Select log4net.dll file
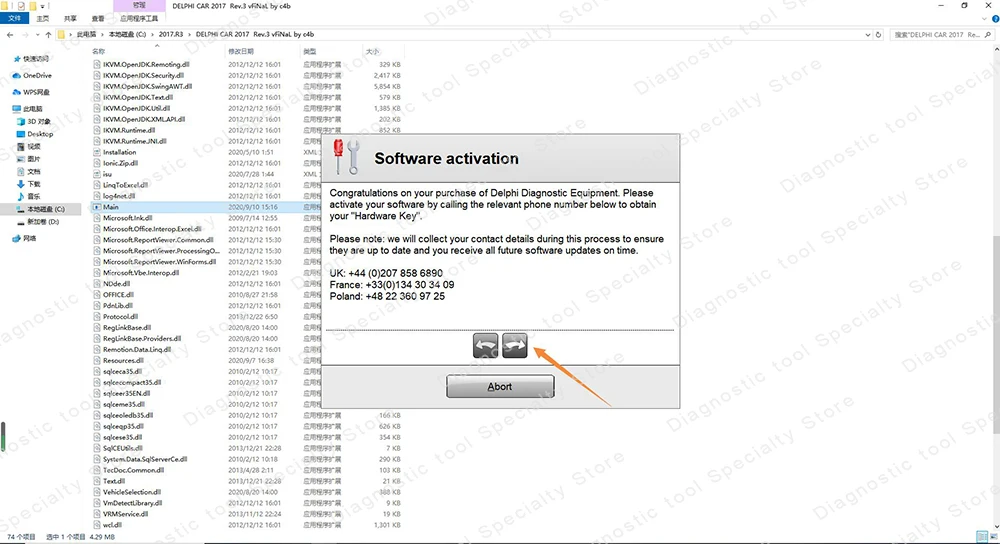 [x=119, y=196]
